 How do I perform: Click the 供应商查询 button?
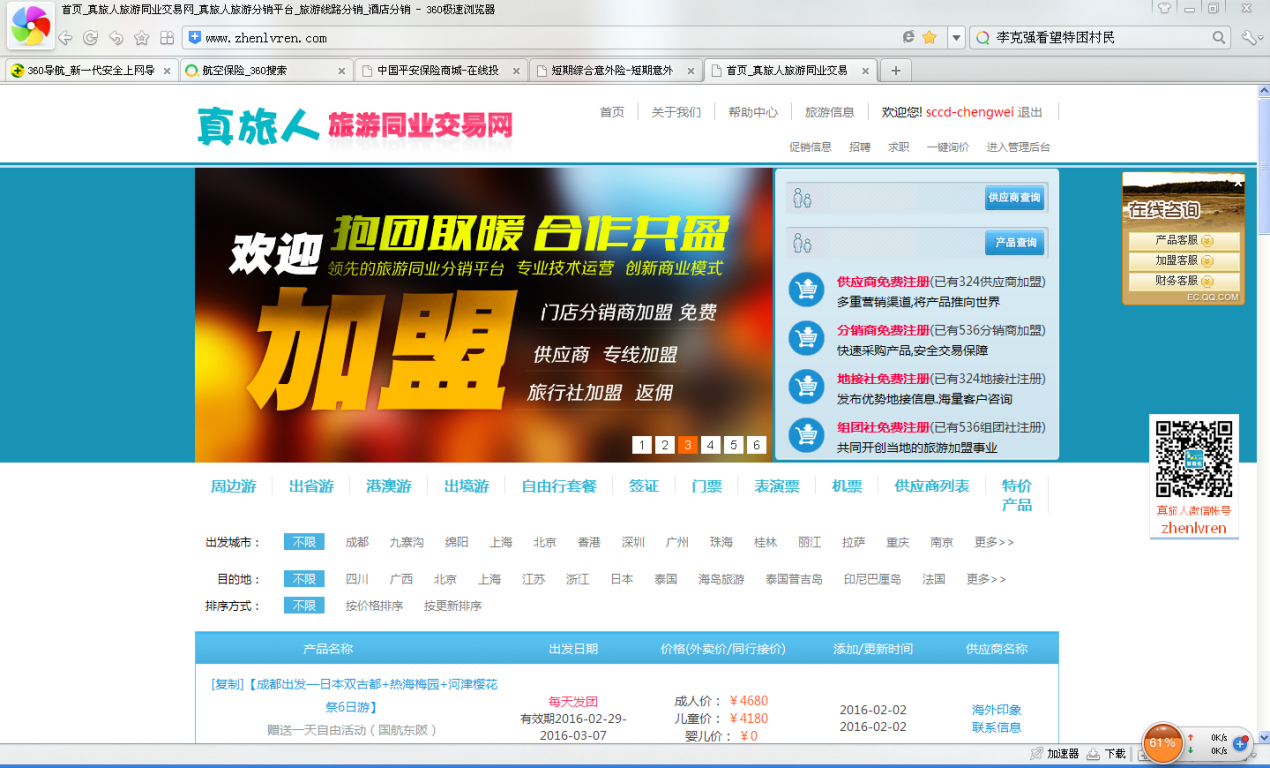(x=1014, y=198)
